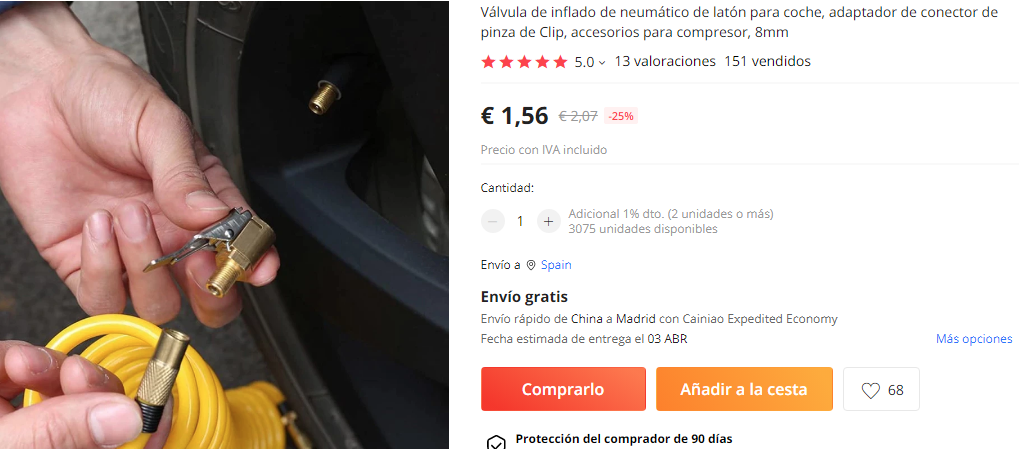The height and width of the screenshot is (449, 1019).
Task: Click the -25% discount badge
Action: (621, 116)
